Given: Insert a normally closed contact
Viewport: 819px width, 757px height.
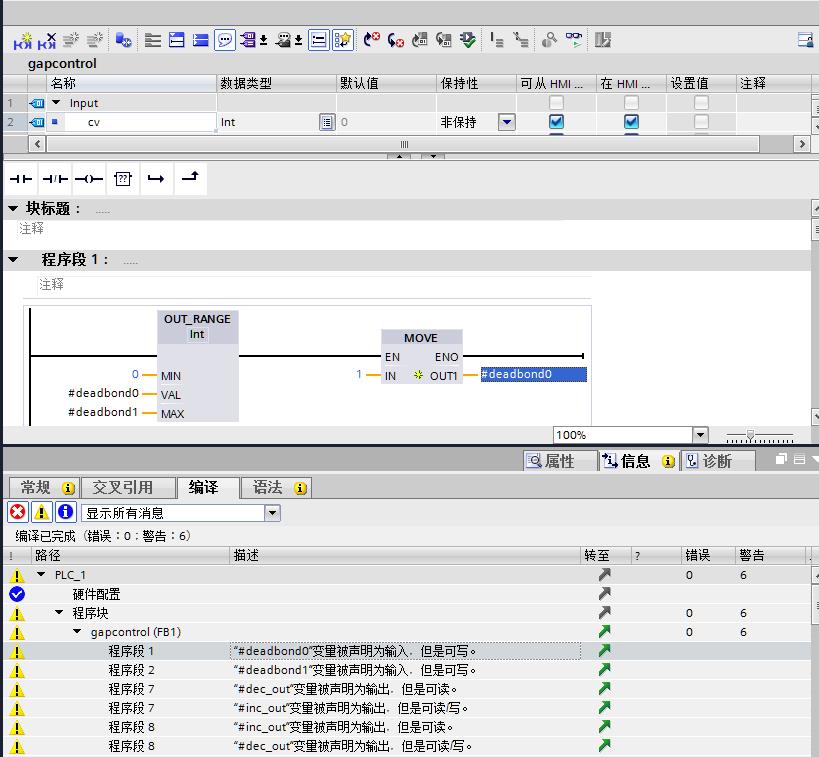Looking at the screenshot, I should click(55, 179).
